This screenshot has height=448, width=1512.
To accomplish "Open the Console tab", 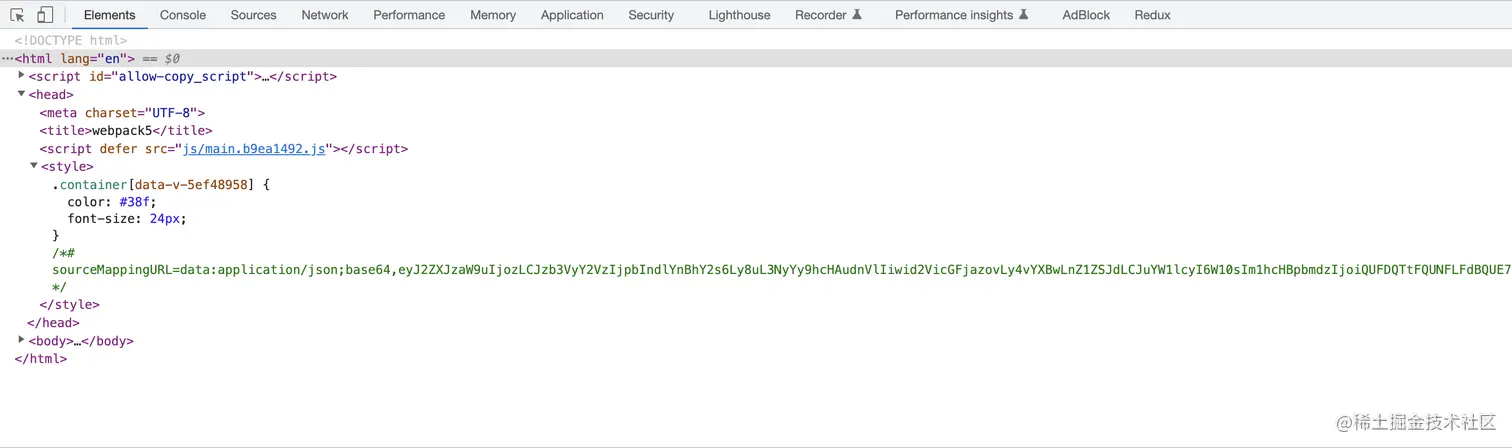I will 183,15.
